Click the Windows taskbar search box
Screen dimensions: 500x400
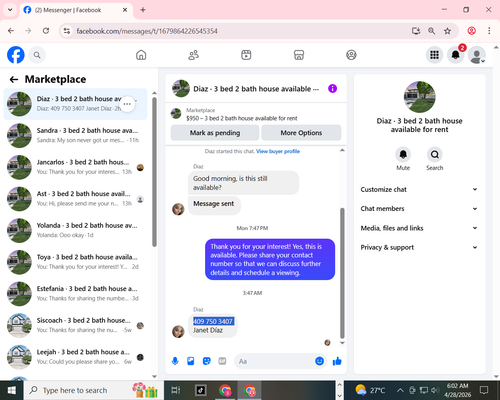(94, 390)
